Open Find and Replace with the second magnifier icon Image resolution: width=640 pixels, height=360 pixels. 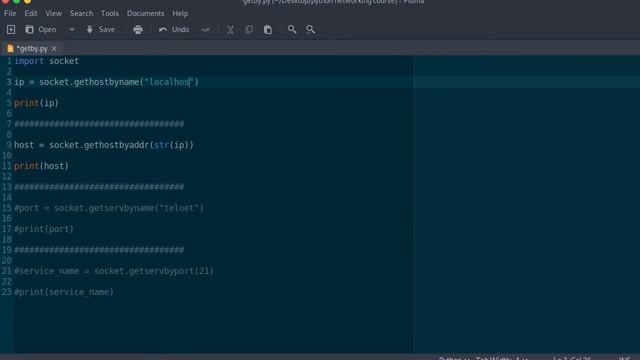coord(311,29)
